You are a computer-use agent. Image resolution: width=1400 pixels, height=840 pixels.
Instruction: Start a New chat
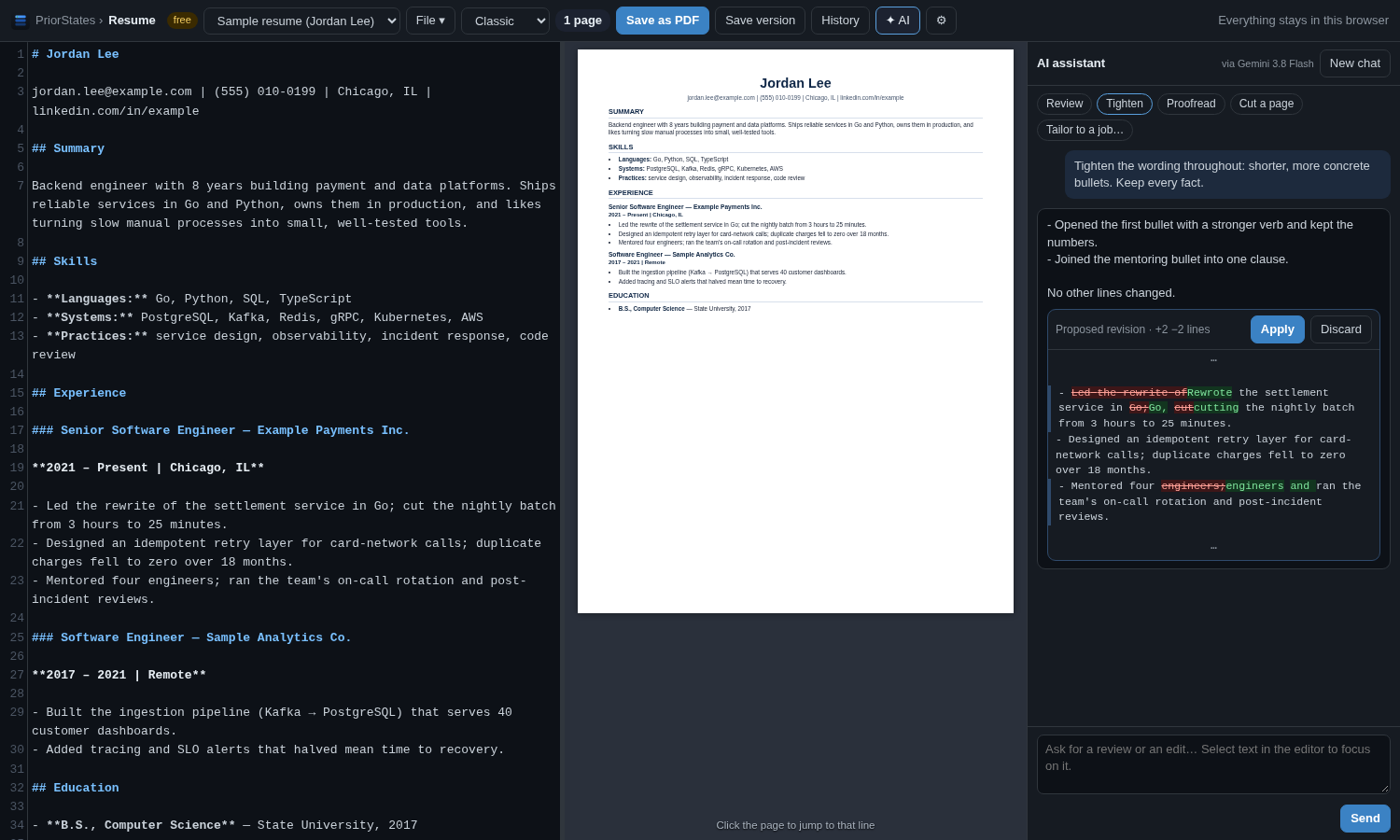(1354, 63)
